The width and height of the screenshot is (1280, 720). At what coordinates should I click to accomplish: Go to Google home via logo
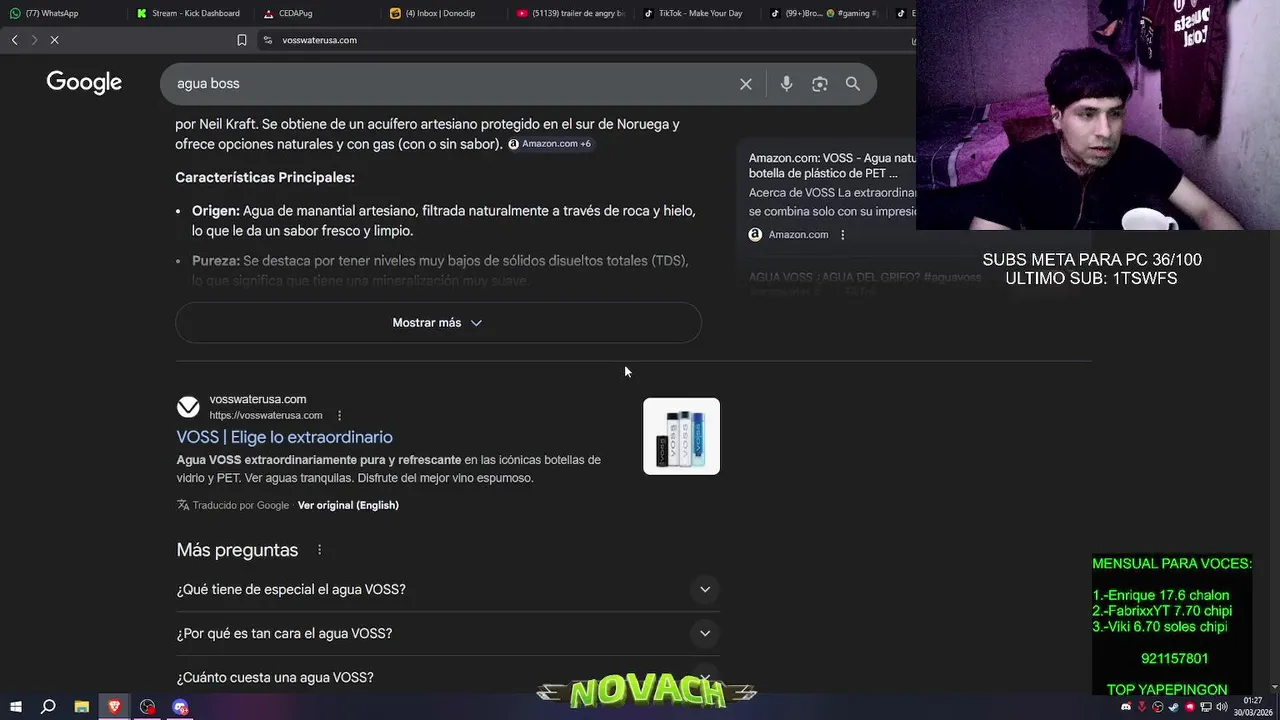pos(84,83)
